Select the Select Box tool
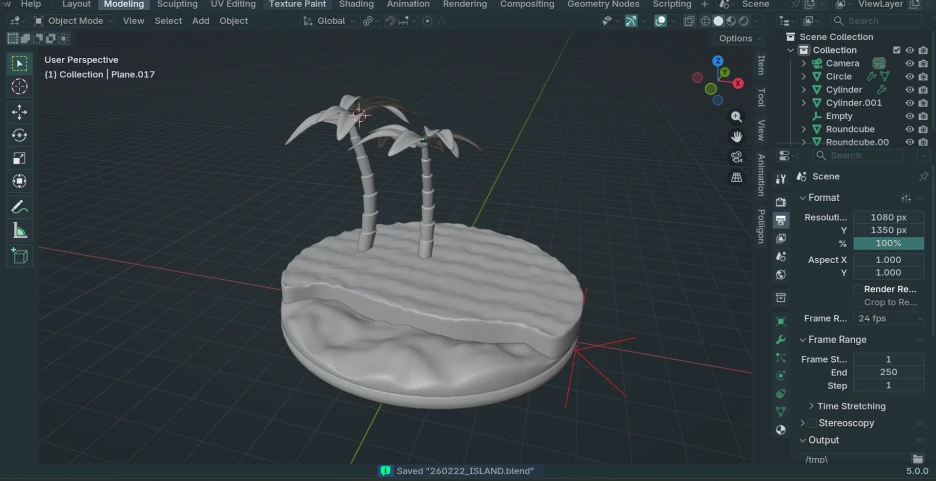The width and height of the screenshot is (936, 481). click(x=19, y=64)
